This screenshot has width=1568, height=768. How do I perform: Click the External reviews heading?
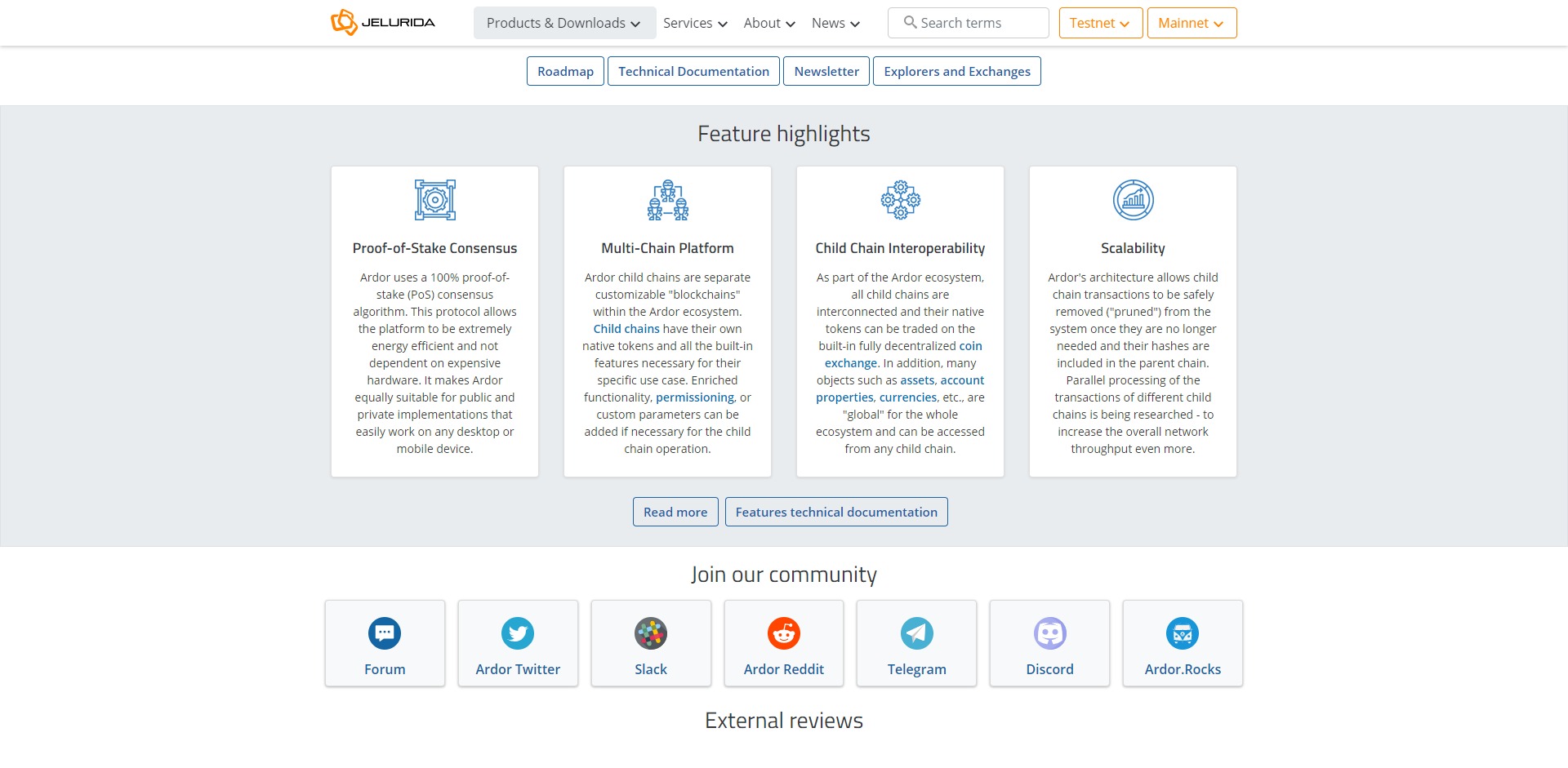pos(784,721)
